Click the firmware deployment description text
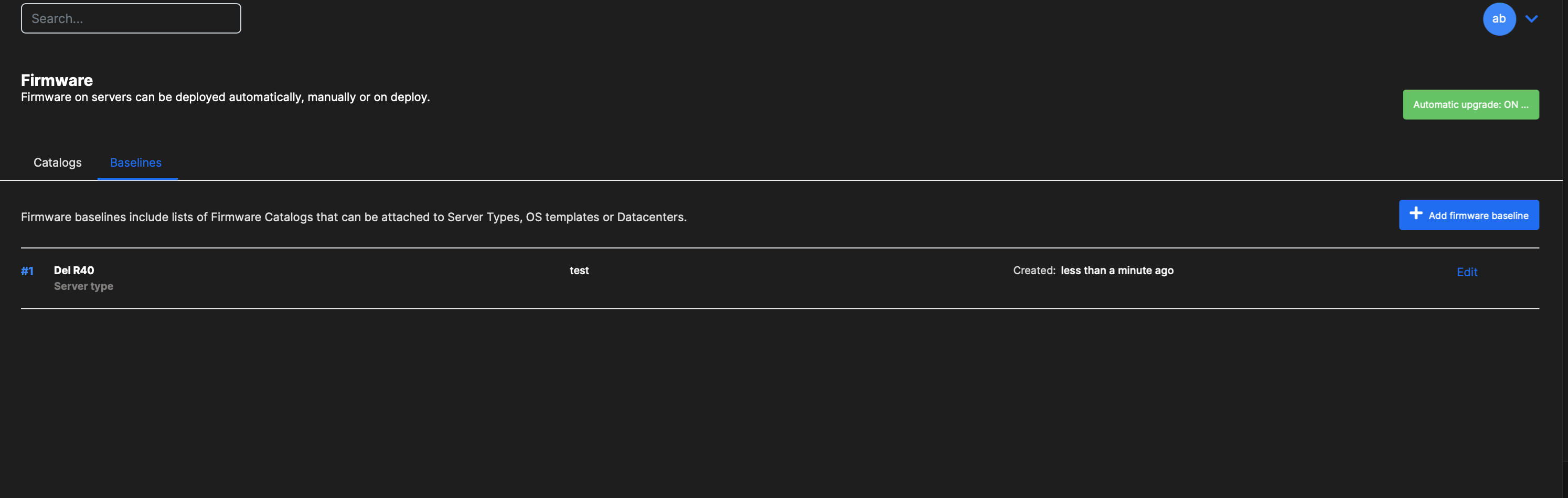The image size is (1568, 498). 225,98
